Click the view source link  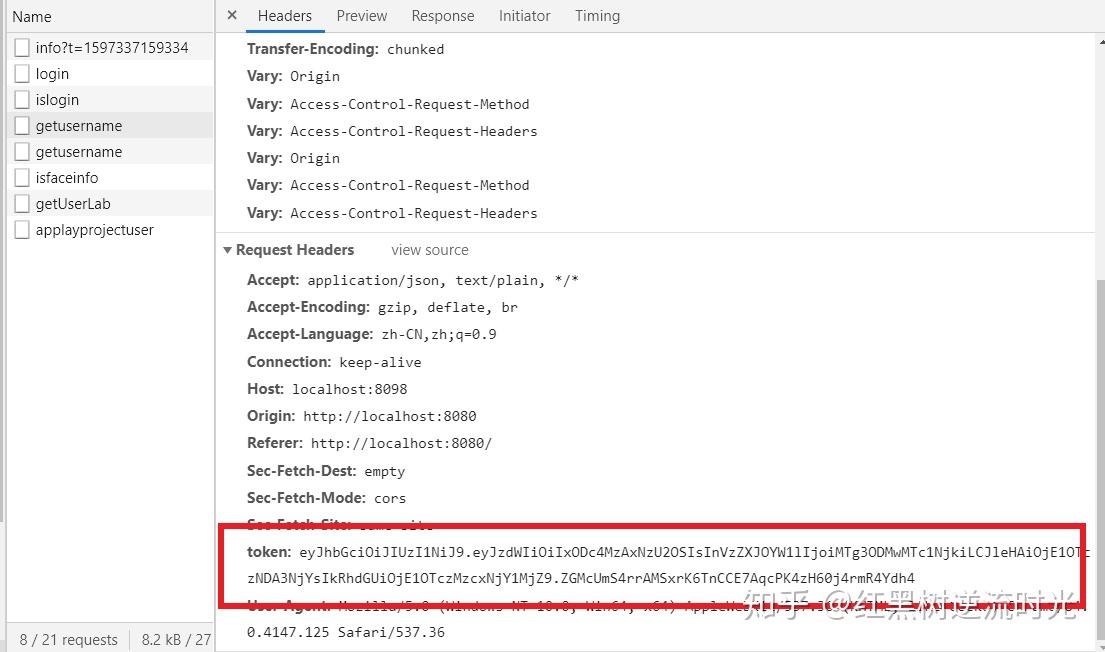click(429, 250)
